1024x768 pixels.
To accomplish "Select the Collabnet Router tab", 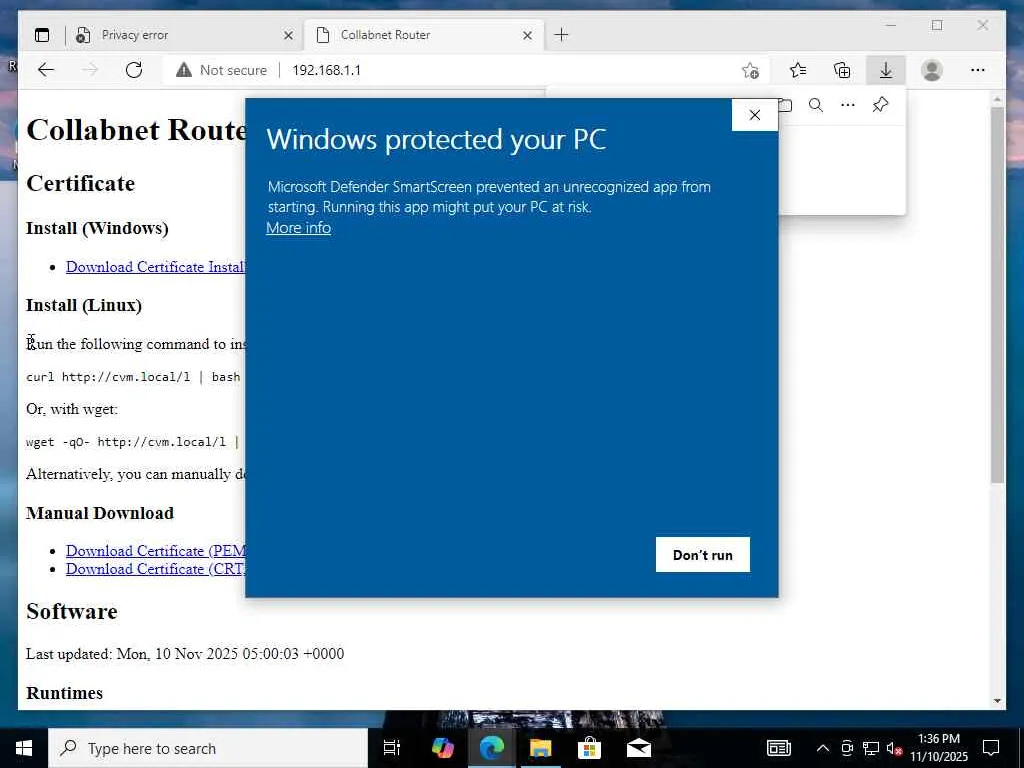I will coord(423,35).
